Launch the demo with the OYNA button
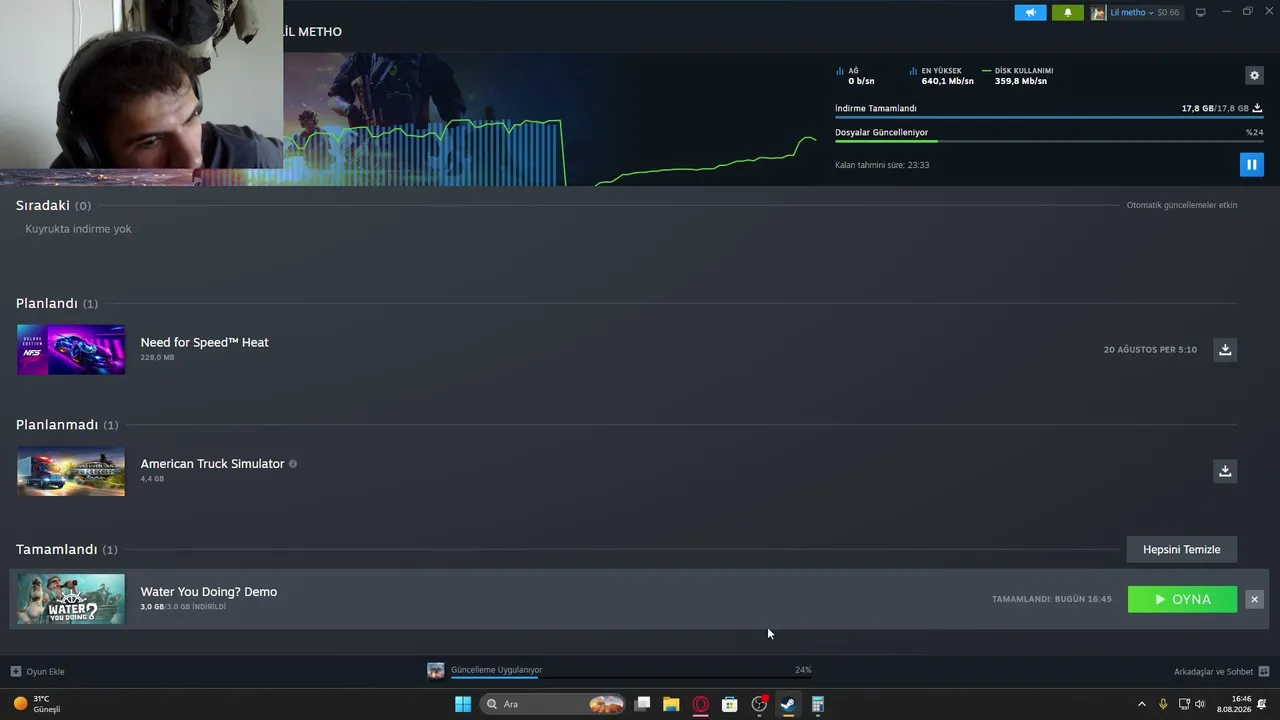 coord(1182,599)
